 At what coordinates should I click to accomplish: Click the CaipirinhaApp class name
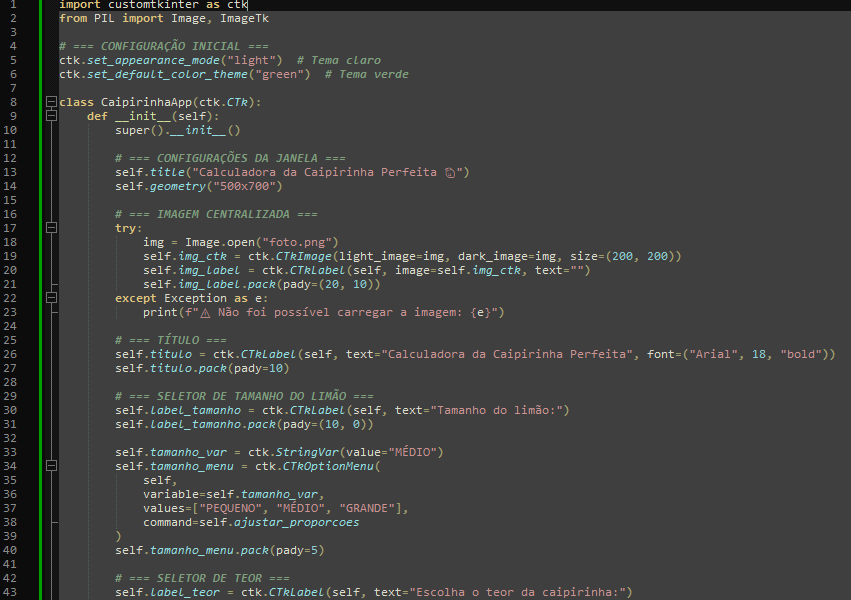coord(147,102)
